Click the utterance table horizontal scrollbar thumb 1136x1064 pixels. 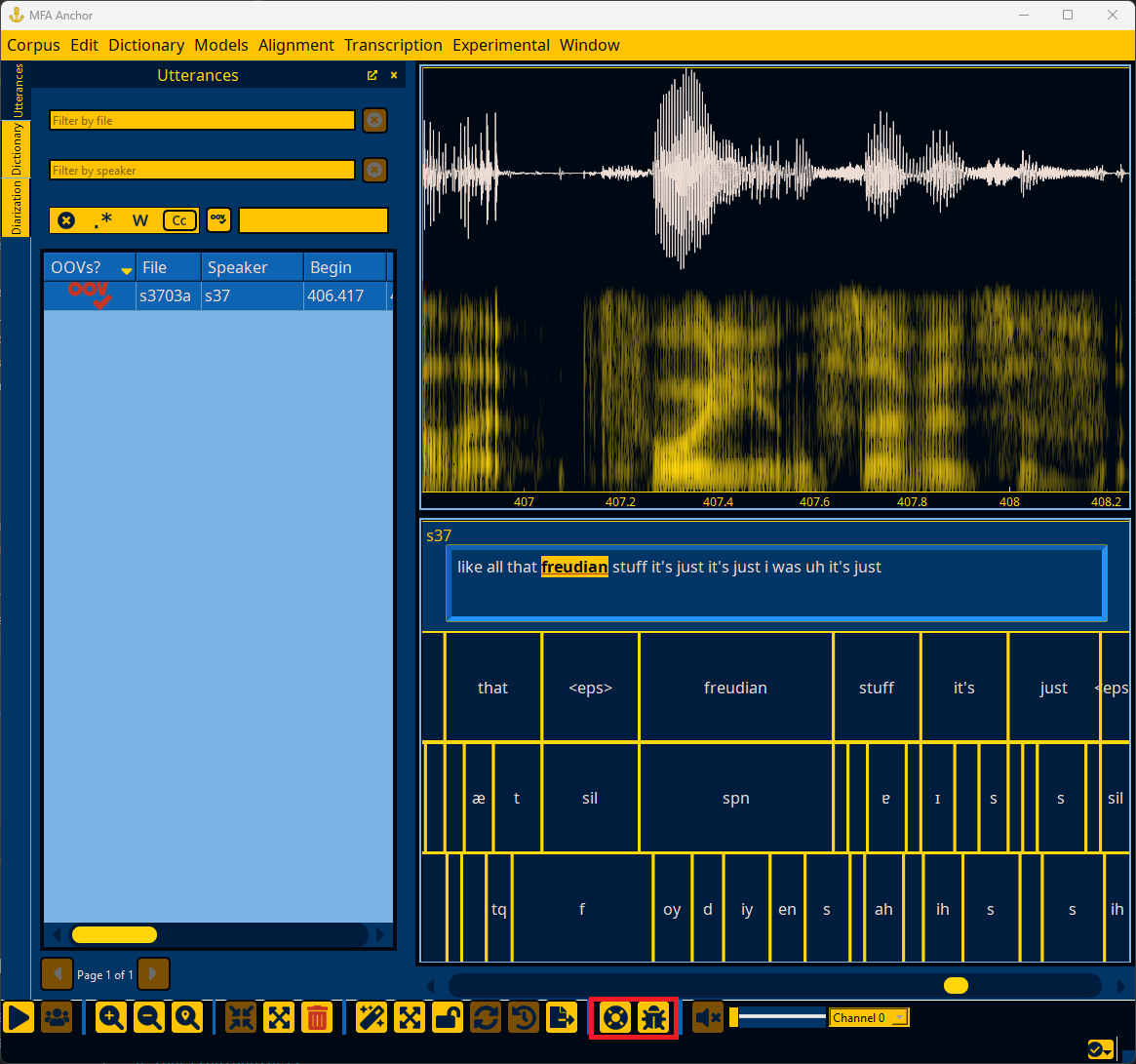pyautogui.click(x=114, y=935)
